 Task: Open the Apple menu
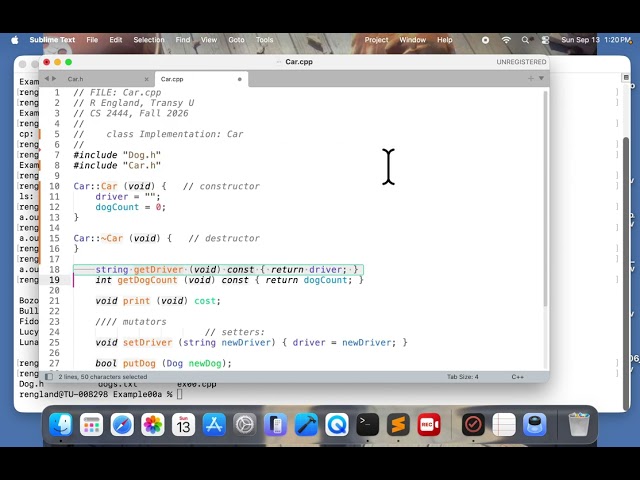point(15,40)
